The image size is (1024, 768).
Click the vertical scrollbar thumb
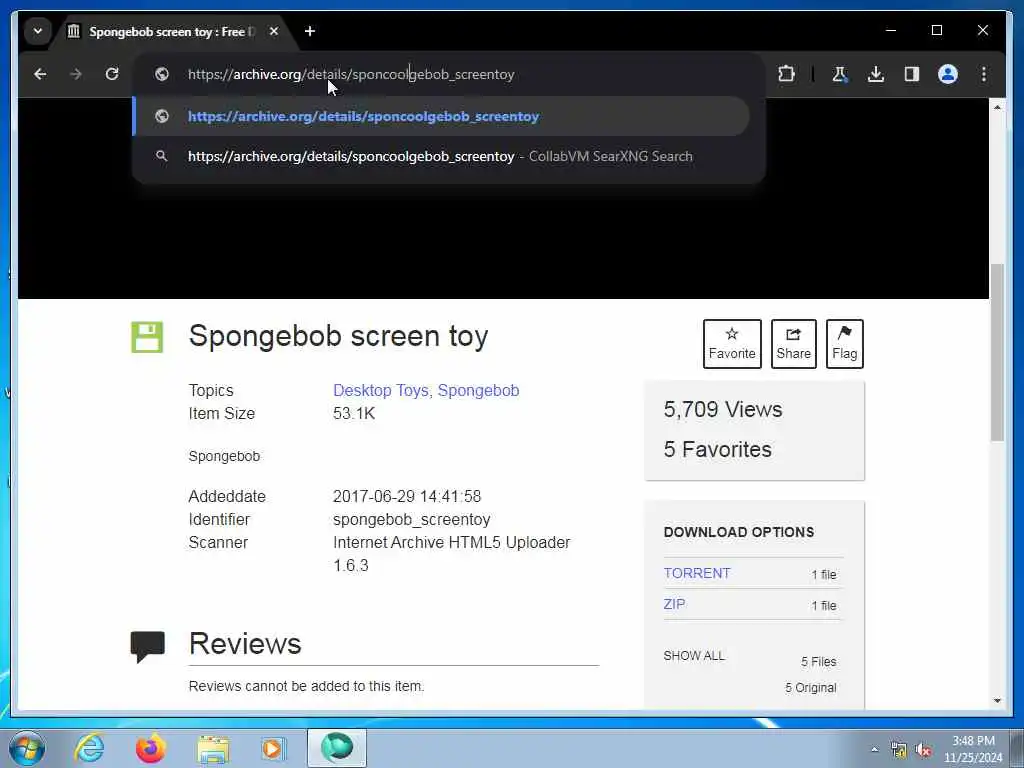[x=997, y=353]
